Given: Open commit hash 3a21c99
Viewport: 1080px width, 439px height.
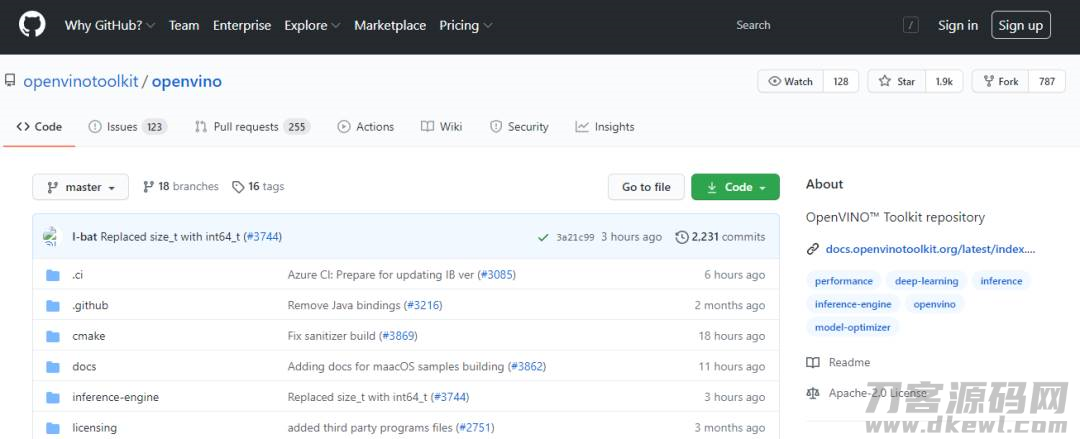Looking at the screenshot, I should tap(575, 237).
